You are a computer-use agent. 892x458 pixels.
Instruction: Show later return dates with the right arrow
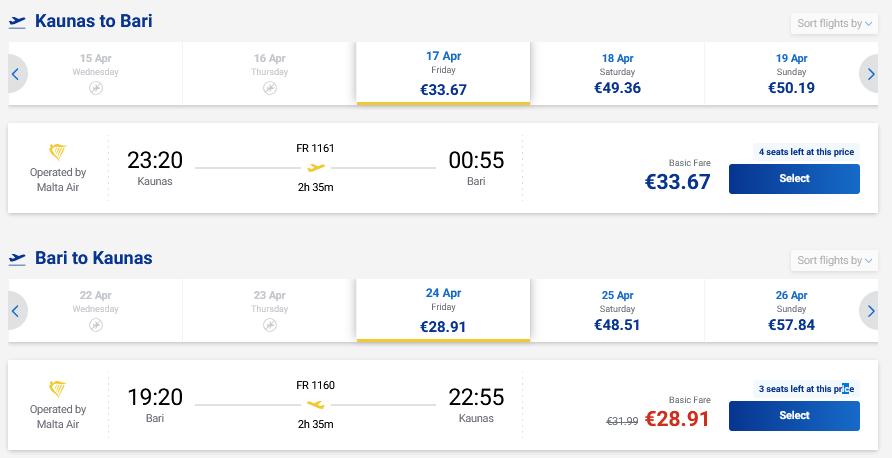(x=873, y=311)
